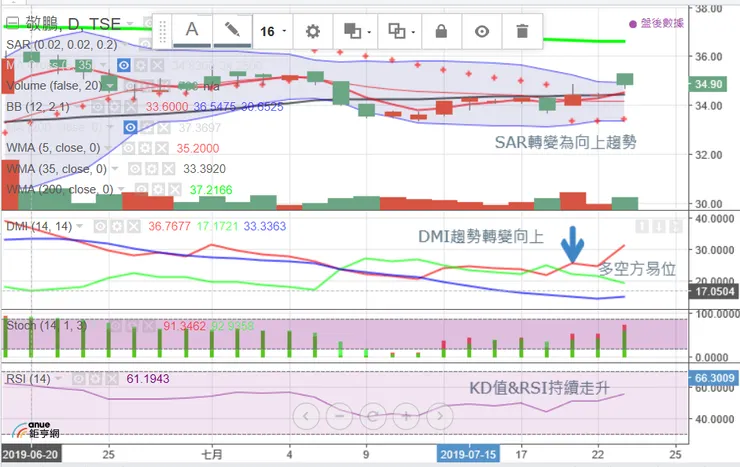Viewport: 740px width, 467px height.
Task: Toggle visibility of WMA (35, close, 0)
Action: [x=135, y=169]
